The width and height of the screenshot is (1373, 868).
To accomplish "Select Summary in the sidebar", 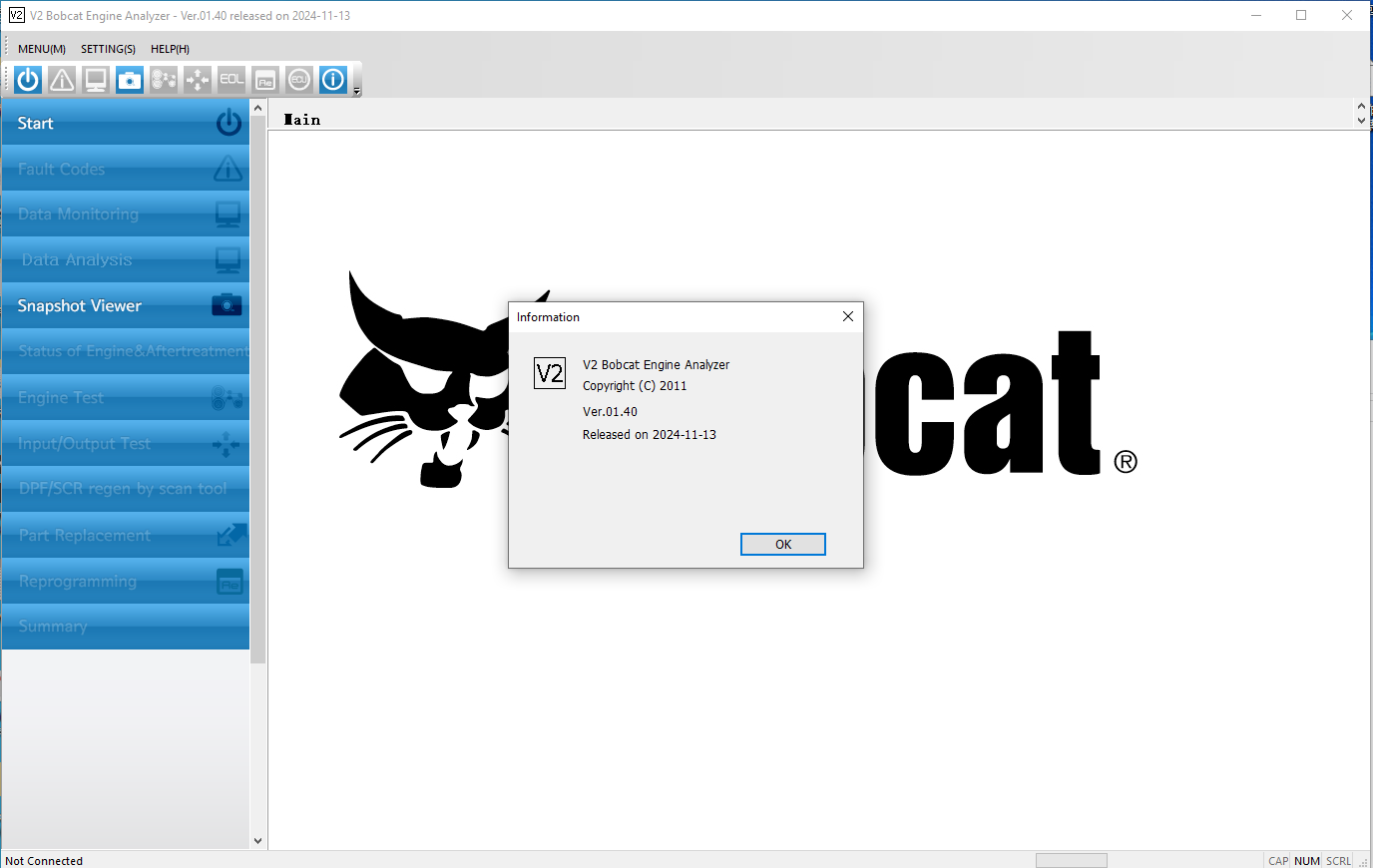I will pos(126,627).
